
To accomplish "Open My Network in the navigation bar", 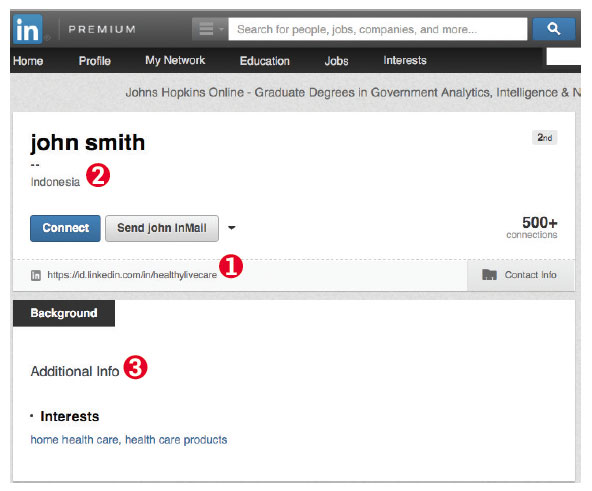I will pyautogui.click(x=175, y=60).
